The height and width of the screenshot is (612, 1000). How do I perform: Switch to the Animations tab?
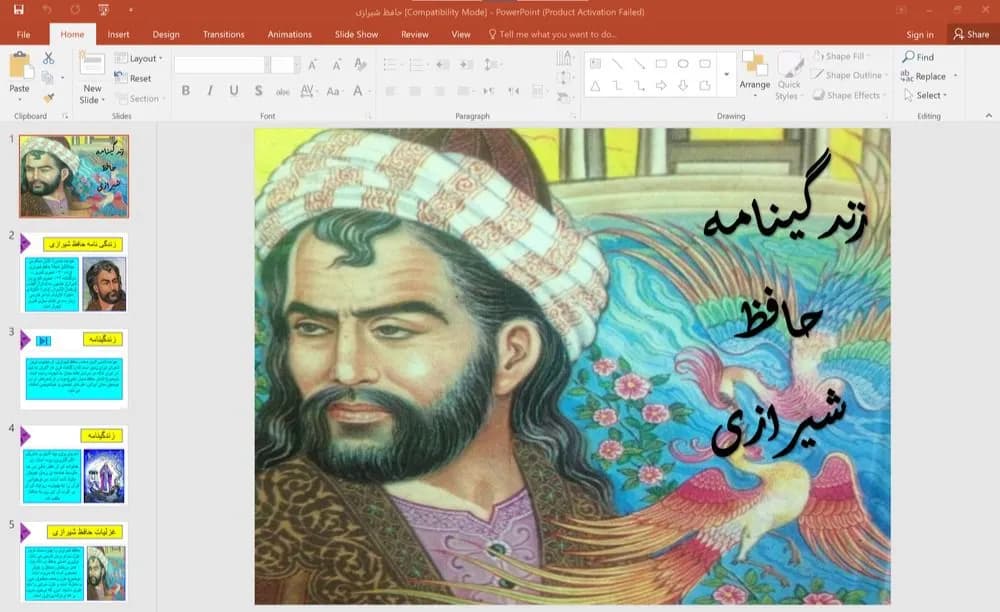click(x=290, y=34)
